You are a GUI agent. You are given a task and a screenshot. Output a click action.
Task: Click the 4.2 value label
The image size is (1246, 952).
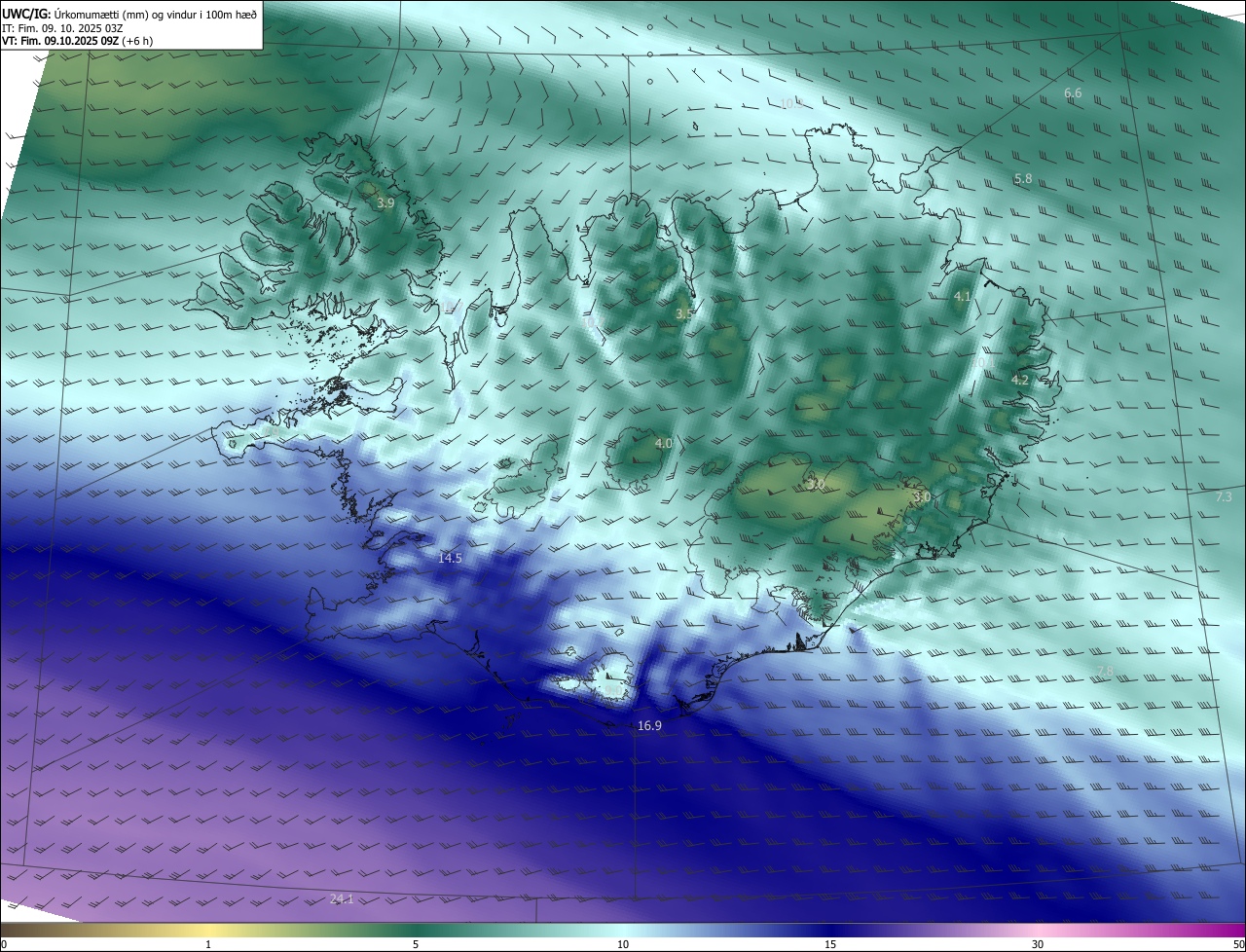1020,381
